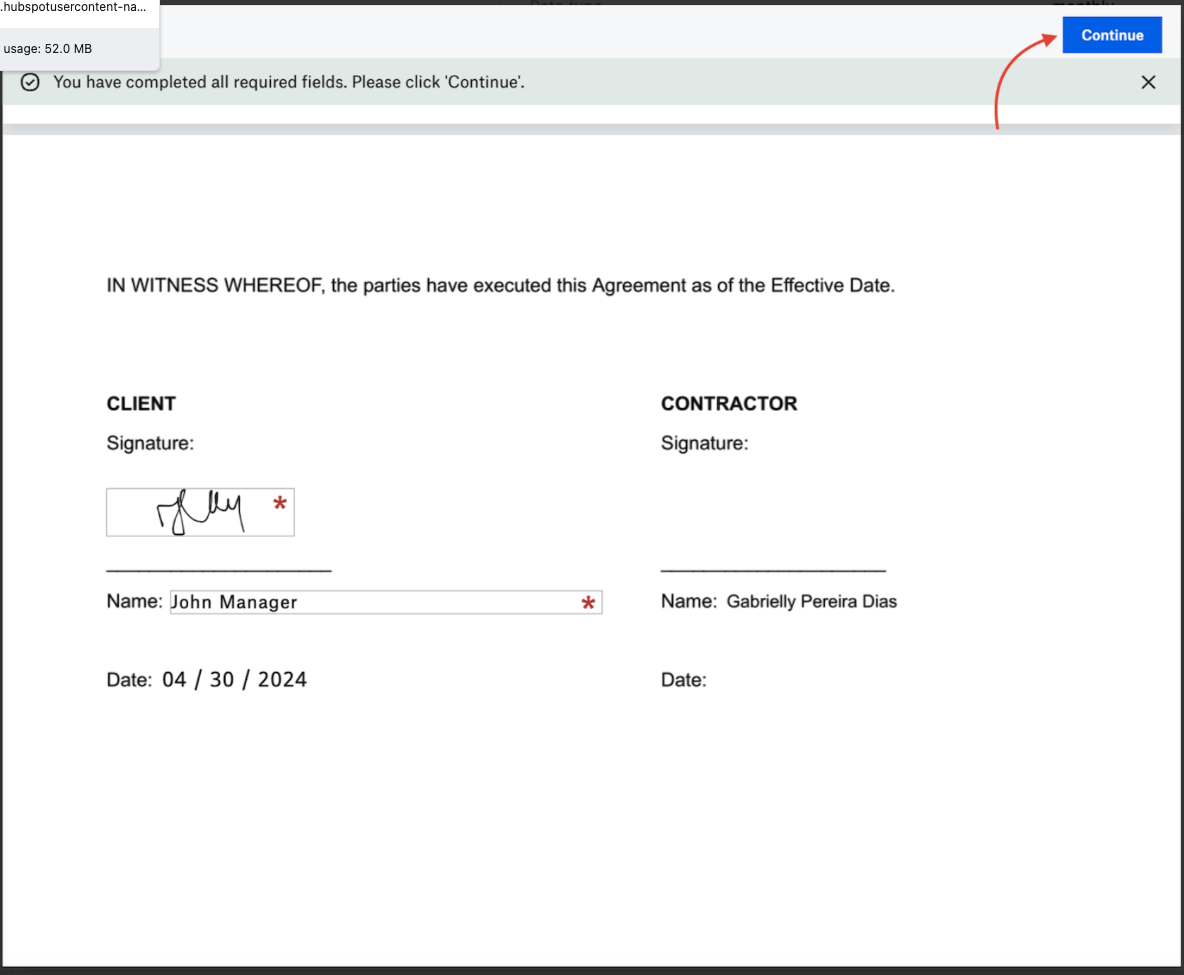The image size is (1184, 975).
Task: Click the CONTRACTOR heading
Action: click(x=729, y=403)
